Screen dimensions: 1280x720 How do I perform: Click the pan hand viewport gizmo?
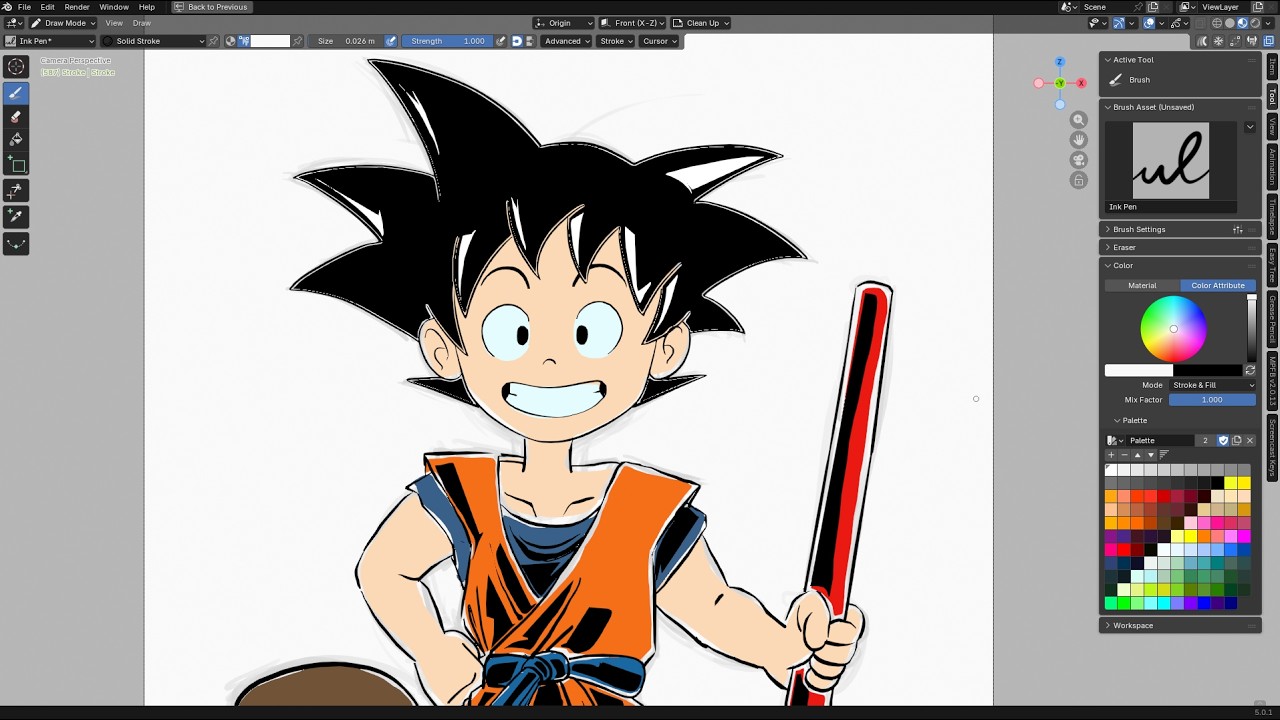[1078, 140]
